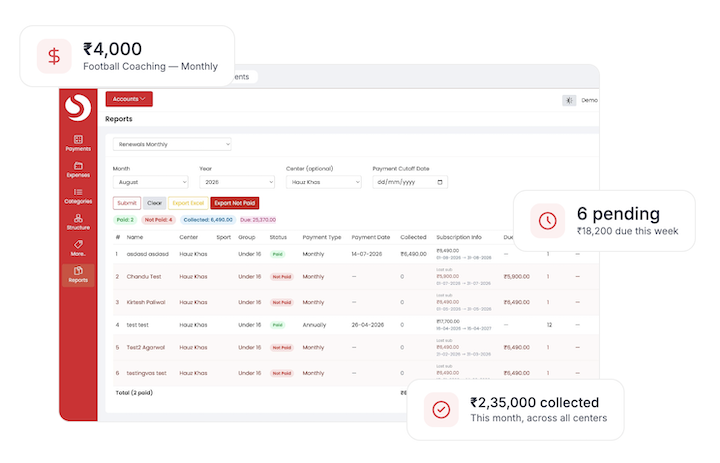Select the Test2 Agarwal row name
Image resolution: width=720 pixels, height=463 pixels.
pyautogui.click(x=146, y=347)
